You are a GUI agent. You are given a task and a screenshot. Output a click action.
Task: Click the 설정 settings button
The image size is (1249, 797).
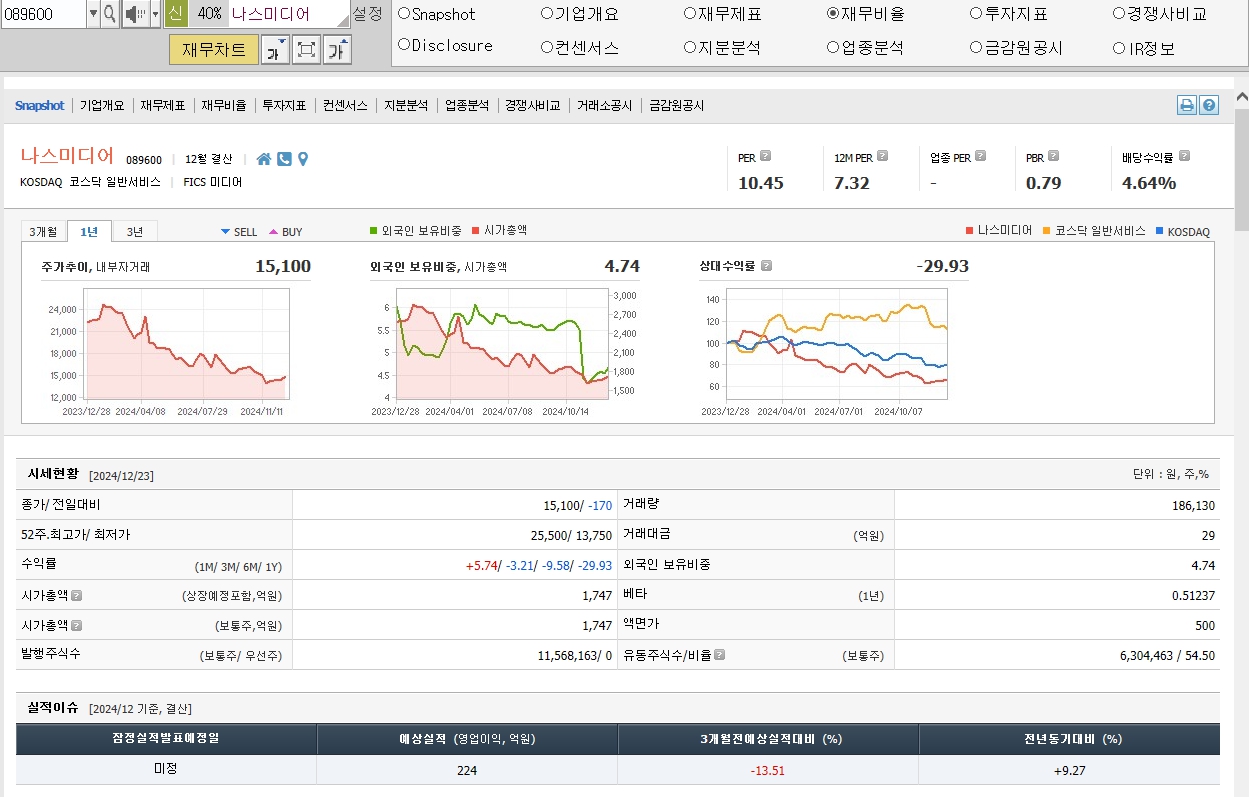(x=368, y=14)
